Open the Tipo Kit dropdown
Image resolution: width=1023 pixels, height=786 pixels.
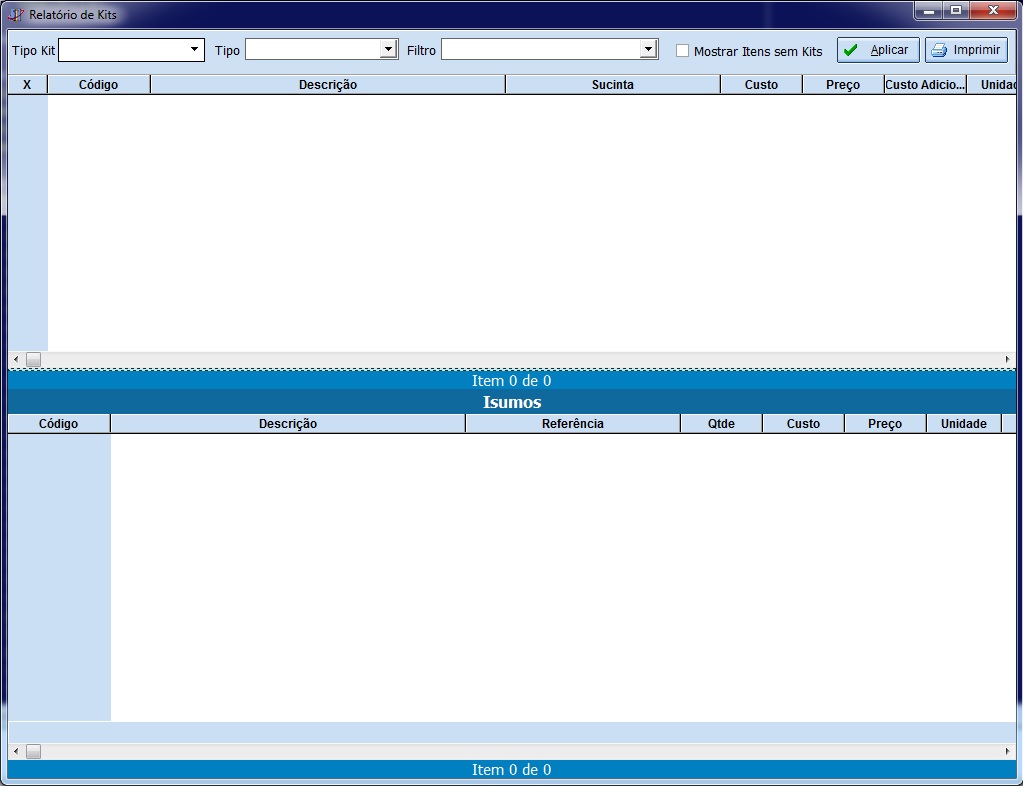(x=194, y=49)
